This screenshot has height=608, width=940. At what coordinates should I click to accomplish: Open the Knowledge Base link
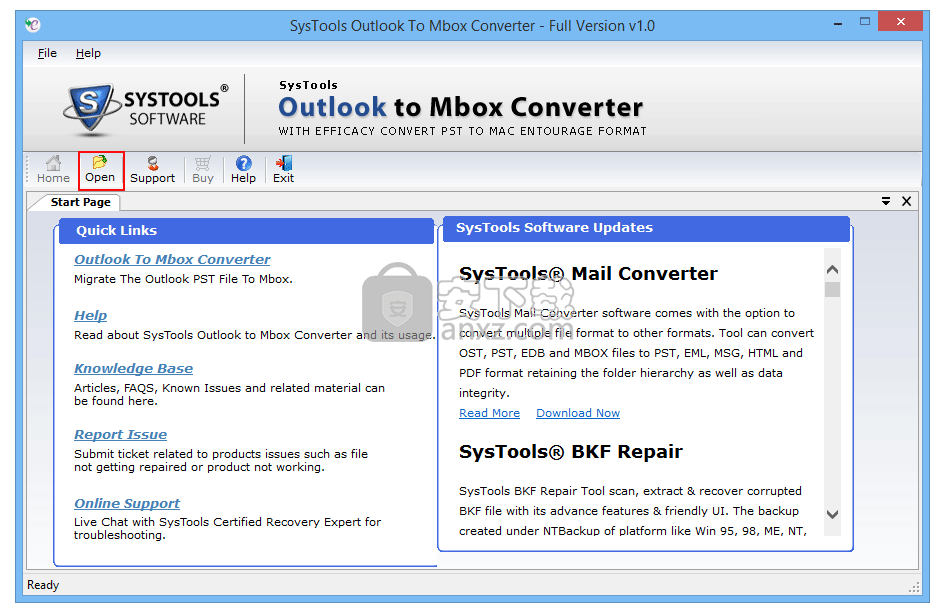click(134, 368)
